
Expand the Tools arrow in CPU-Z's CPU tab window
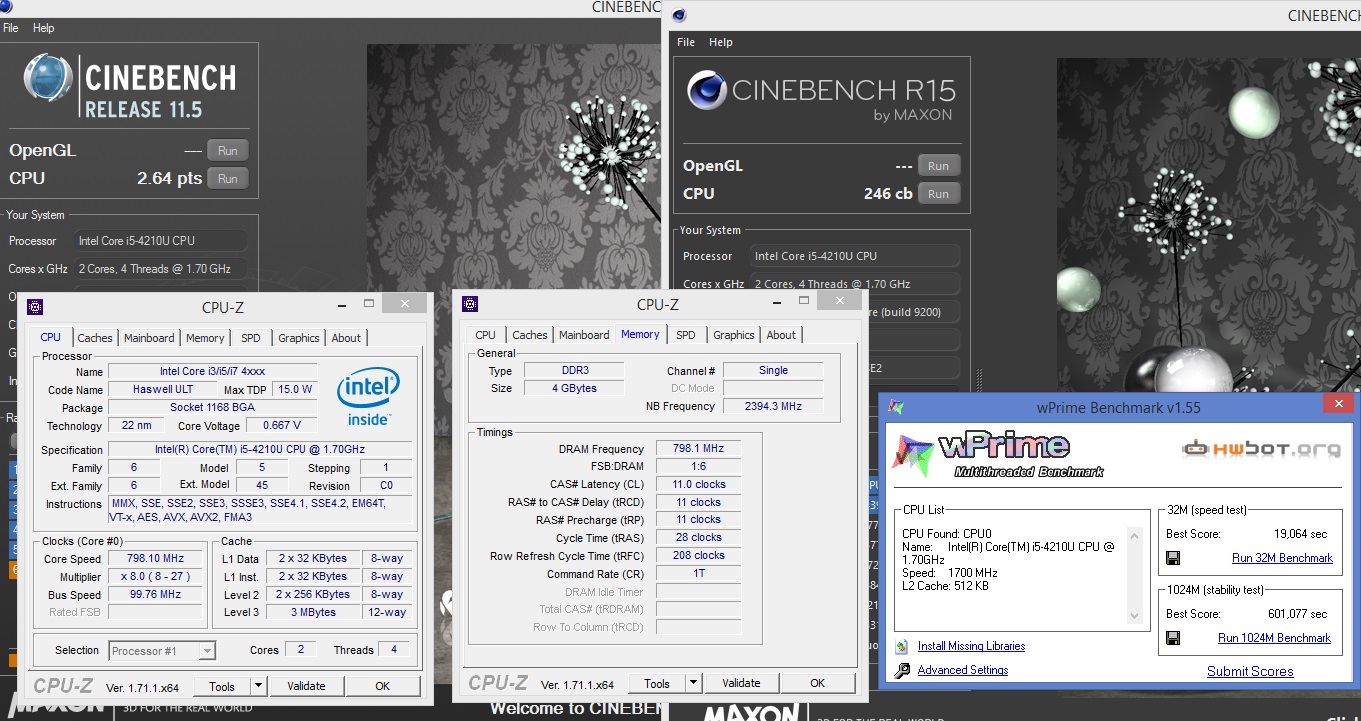click(x=258, y=686)
